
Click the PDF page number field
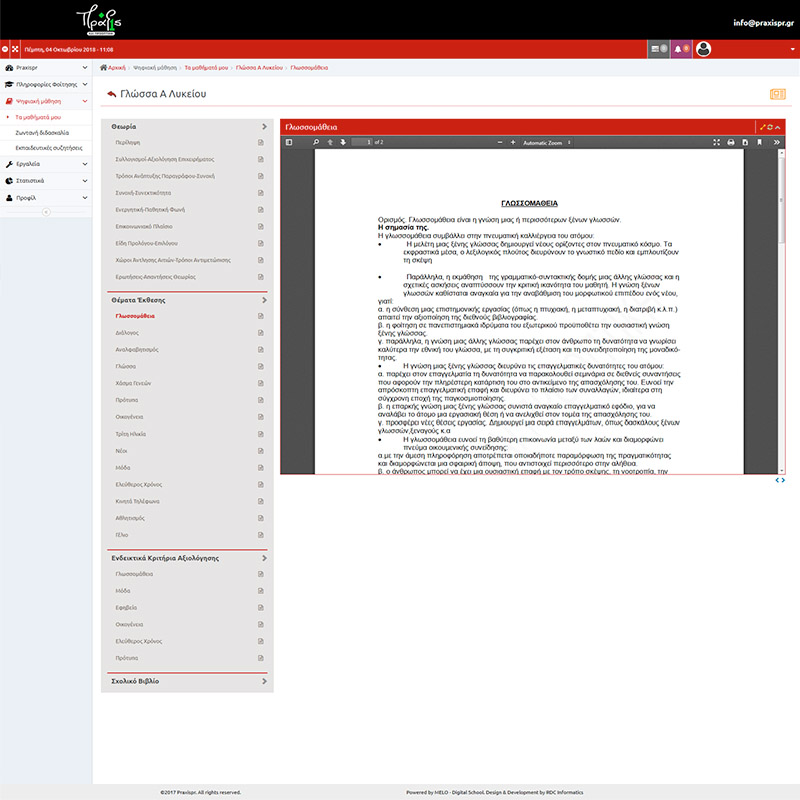360,143
